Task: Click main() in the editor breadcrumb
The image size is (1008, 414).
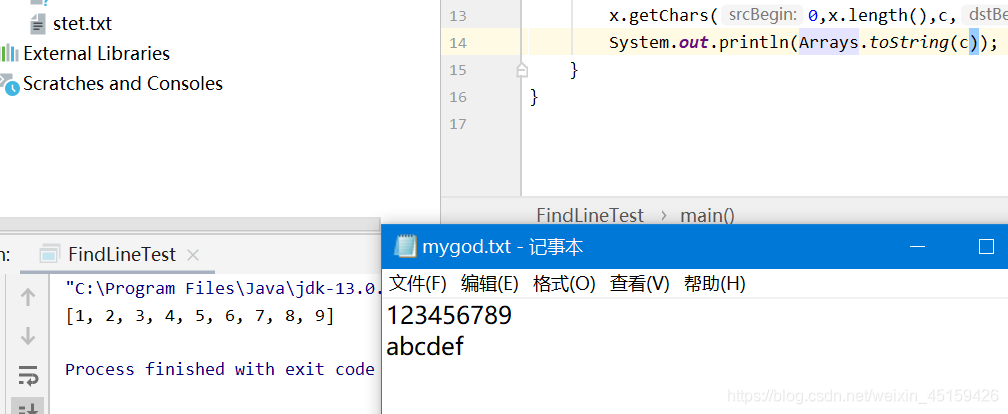Action: click(x=707, y=215)
